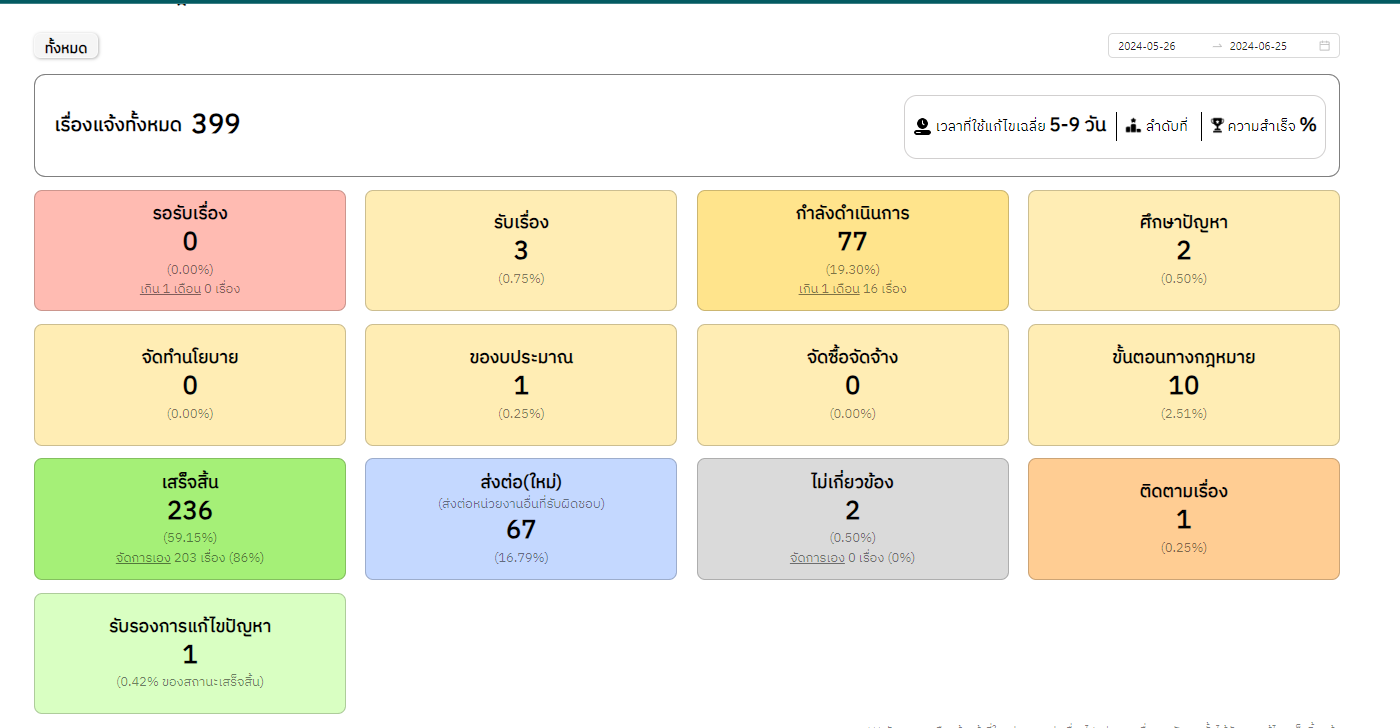This screenshot has width=1400, height=728.
Task: Select the รับเรื่อง card showing 3
Action: click(x=521, y=250)
